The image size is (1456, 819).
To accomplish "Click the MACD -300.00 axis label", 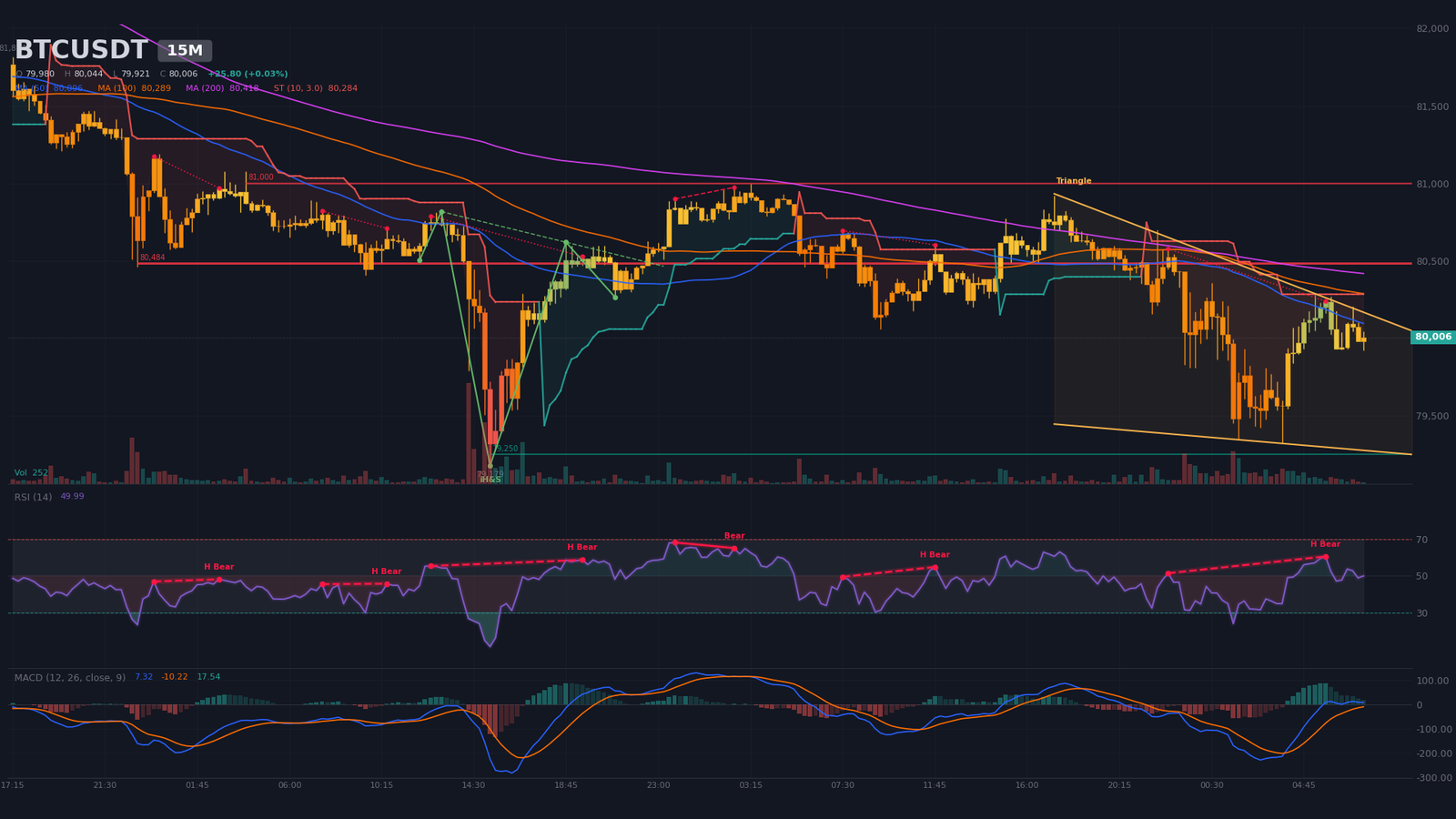I will click(1434, 778).
